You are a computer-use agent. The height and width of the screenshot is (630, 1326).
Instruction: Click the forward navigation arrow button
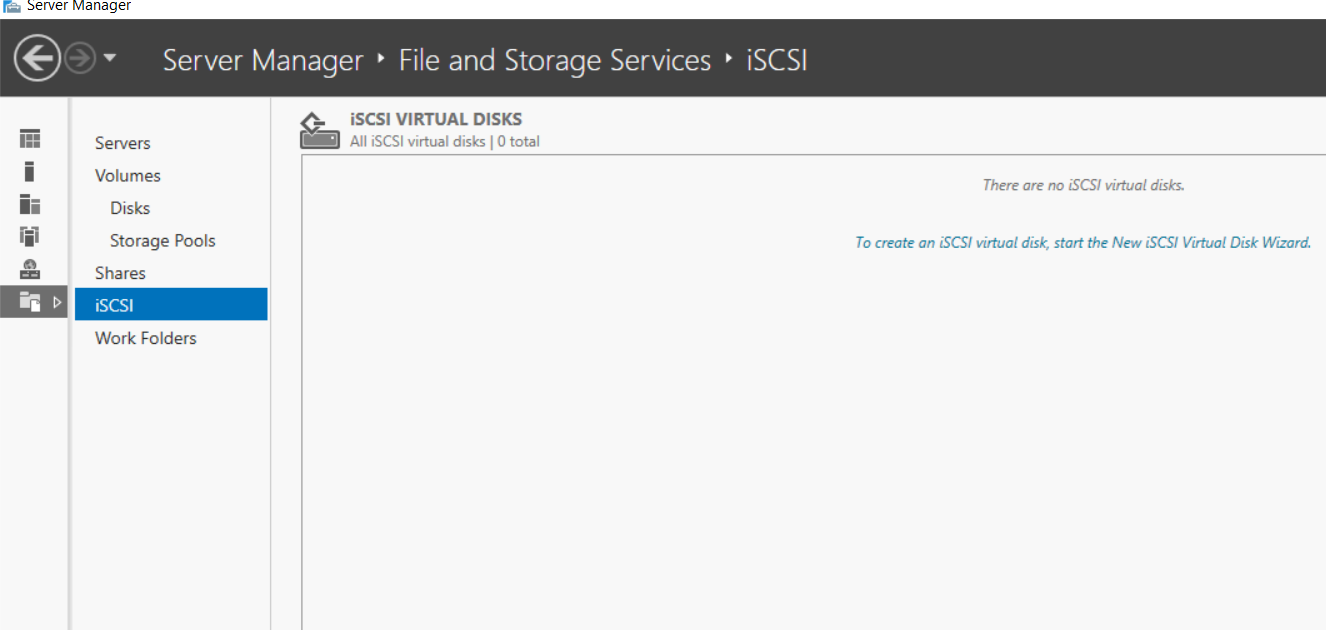click(x=79, y=59)
